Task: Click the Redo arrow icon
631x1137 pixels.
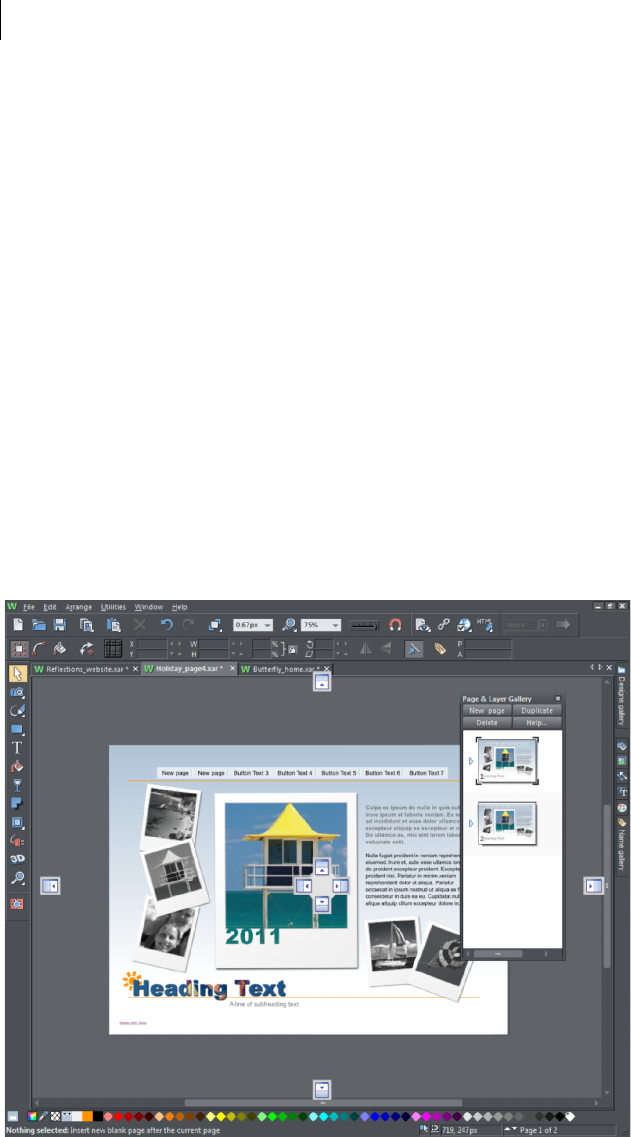Action: [x=189, y=624]
